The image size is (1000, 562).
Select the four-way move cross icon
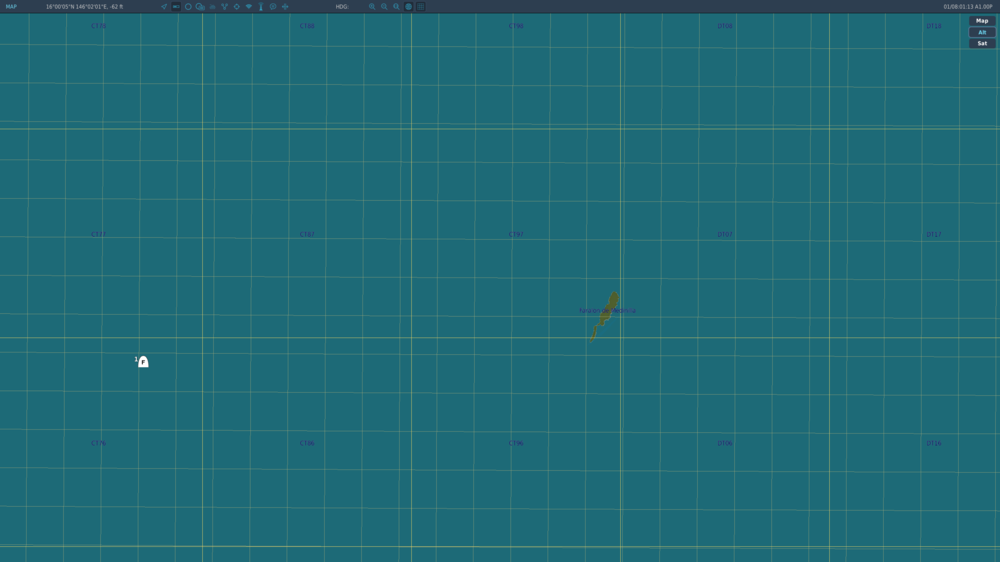285,6
